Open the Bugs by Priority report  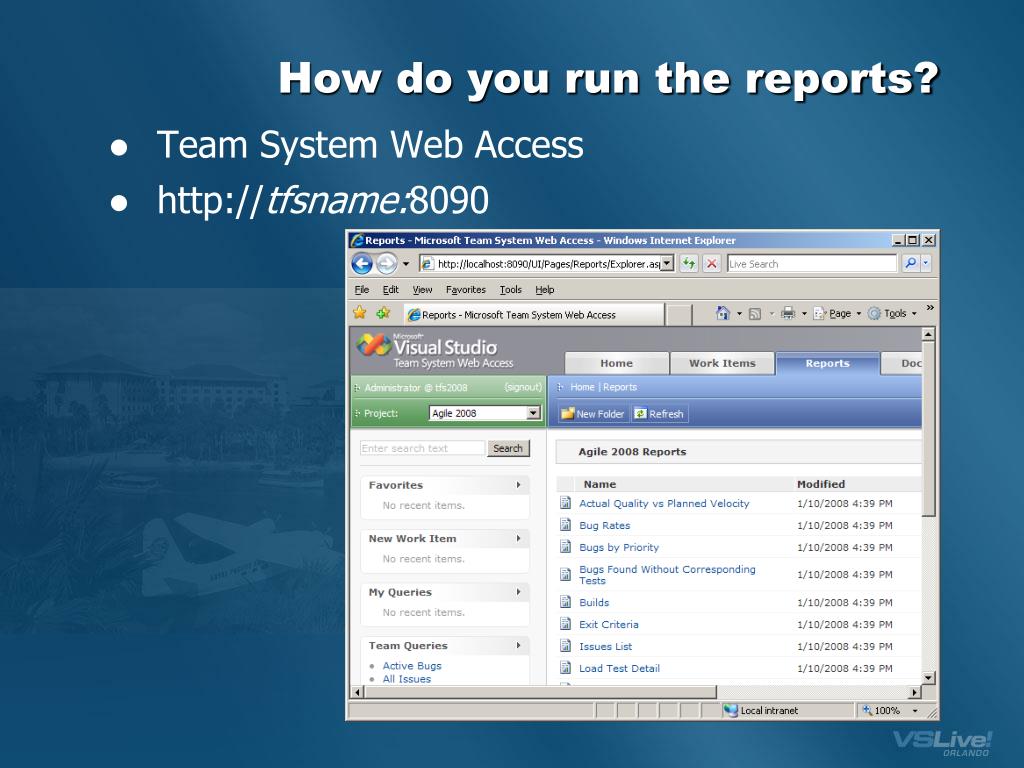619,547
